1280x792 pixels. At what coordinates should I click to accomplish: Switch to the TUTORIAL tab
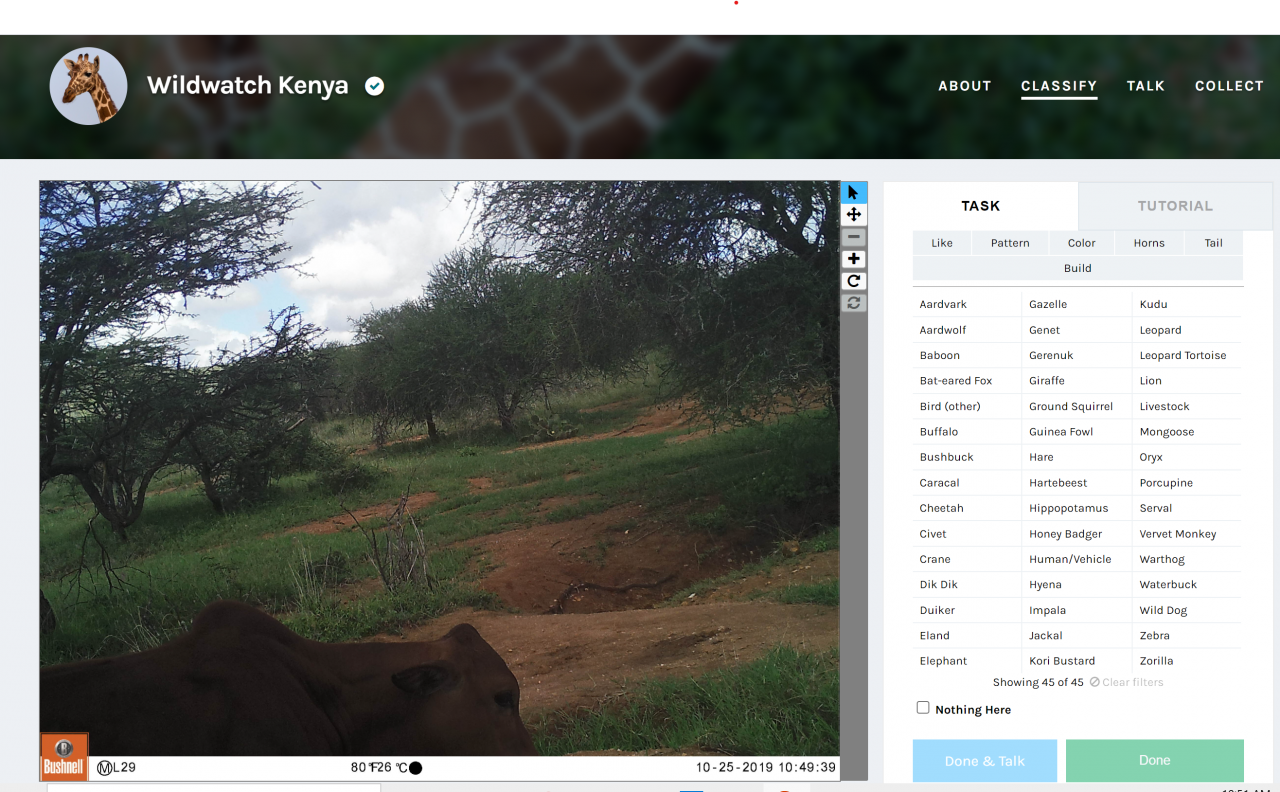click(x=1175, y=206)
